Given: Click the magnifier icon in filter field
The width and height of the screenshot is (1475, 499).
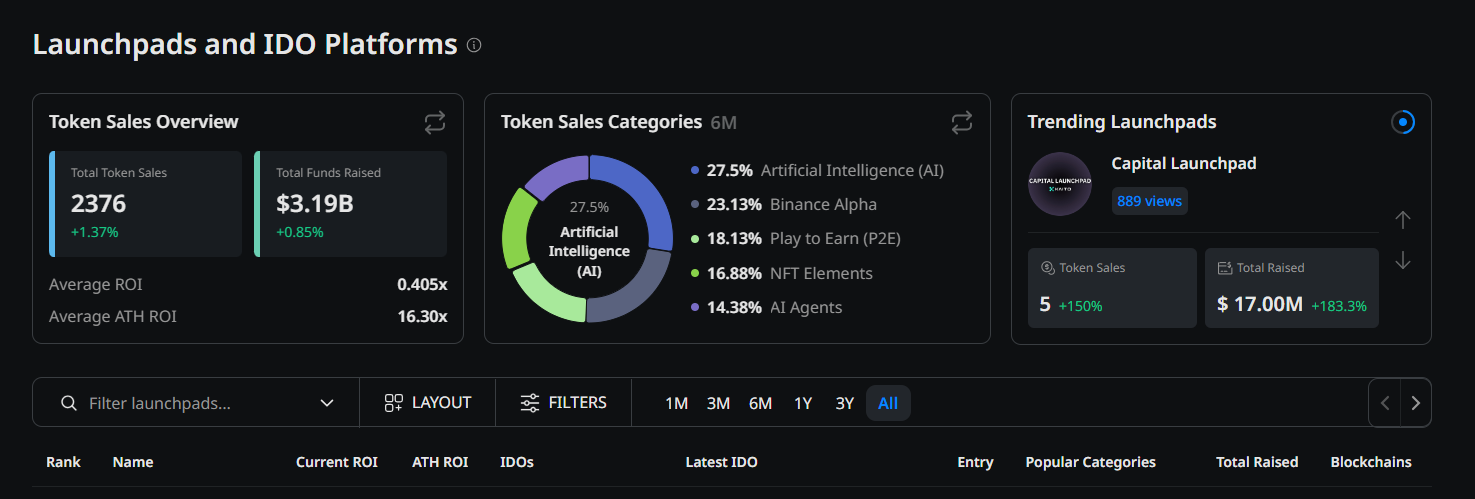Looking at the screenshot, I should click(x=69, y=403).
